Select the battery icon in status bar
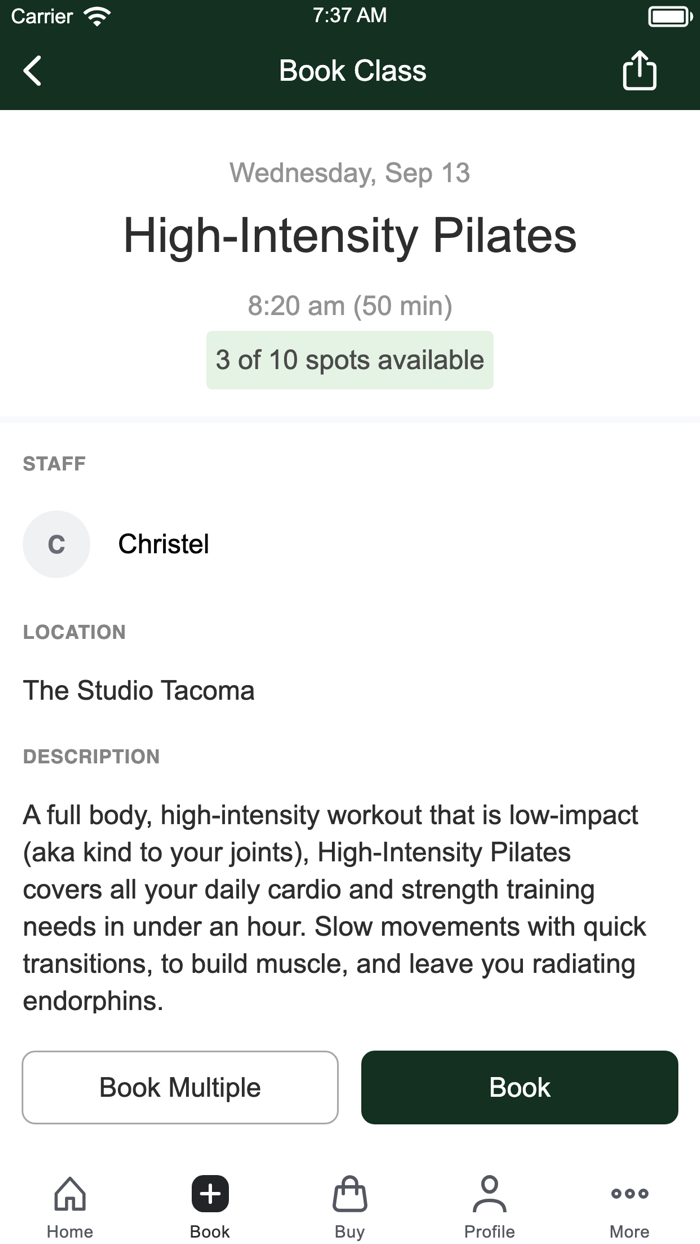This screenshot has width=700, height=1244. click(668, 15)
